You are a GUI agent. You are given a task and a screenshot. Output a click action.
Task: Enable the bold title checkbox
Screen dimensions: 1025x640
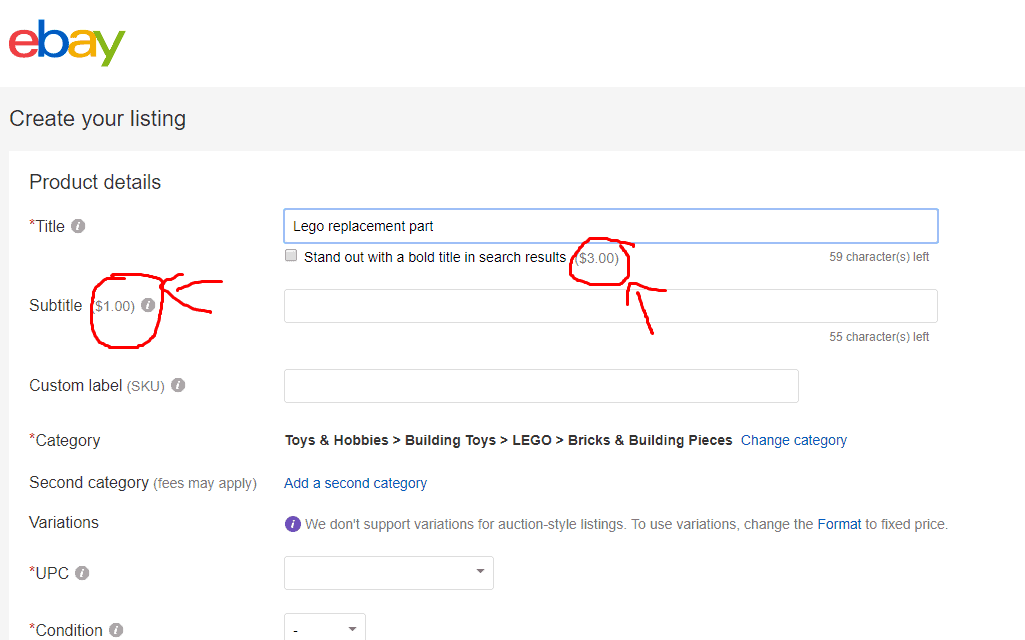291,256
